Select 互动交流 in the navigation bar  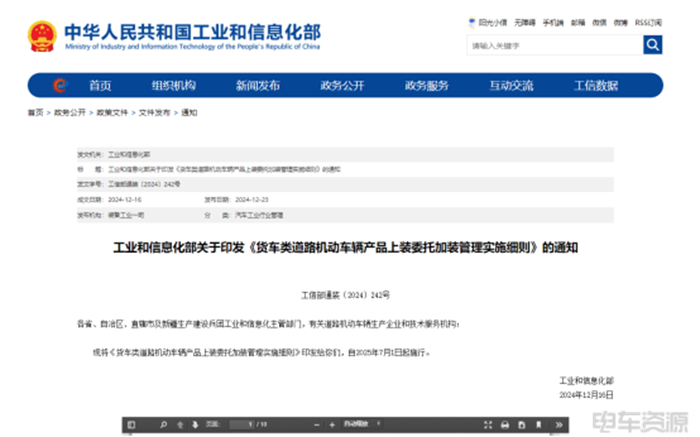coord(511,86)
